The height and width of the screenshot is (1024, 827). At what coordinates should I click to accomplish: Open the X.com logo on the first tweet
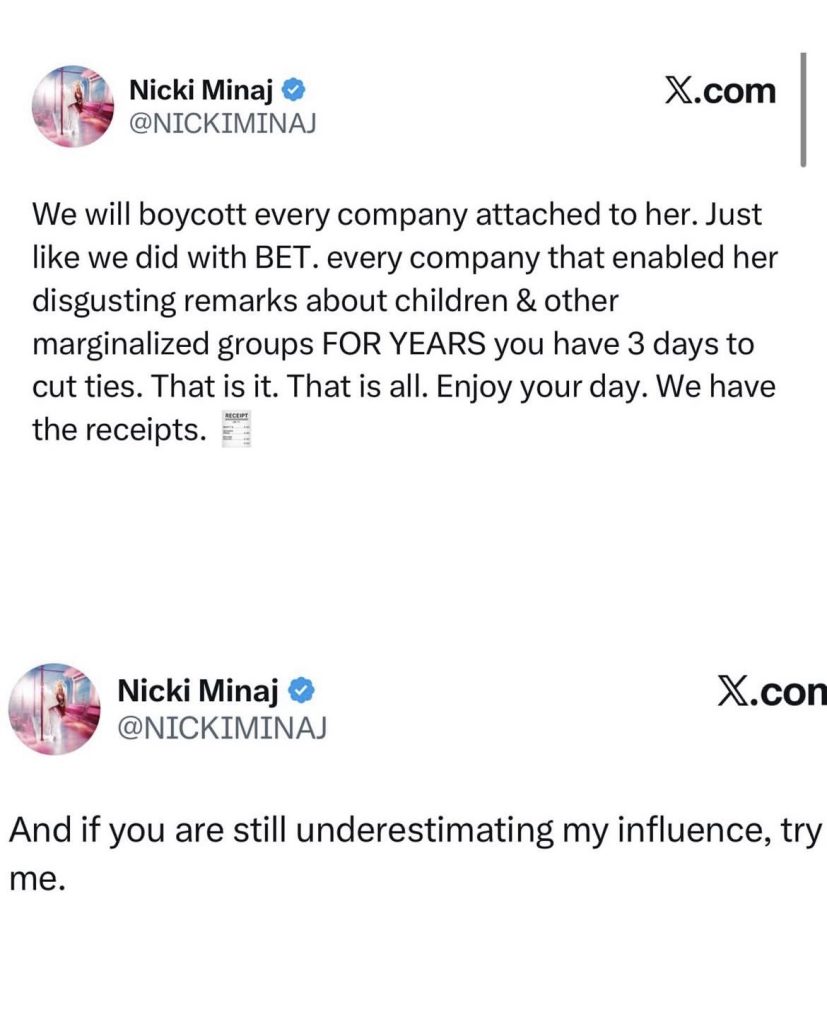(720, 91)
